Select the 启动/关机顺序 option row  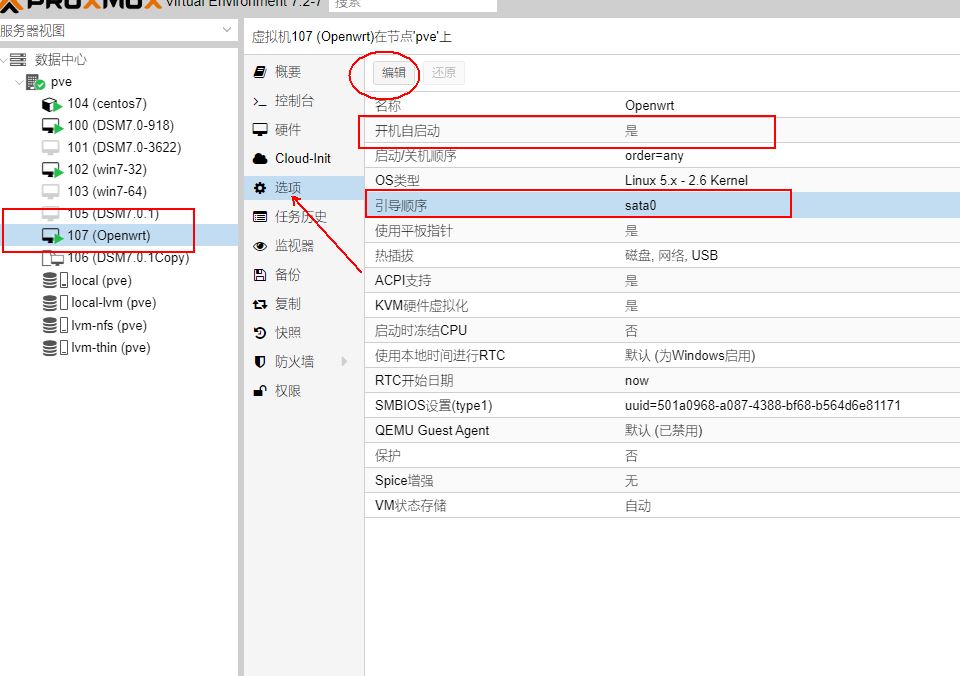click(662, 156)
